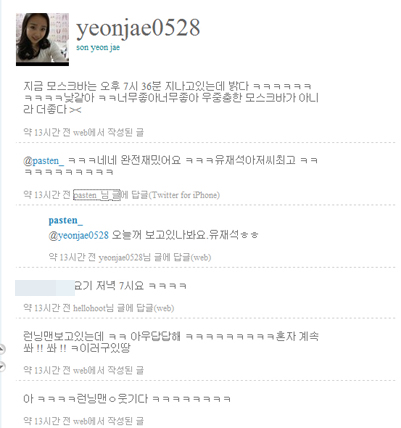Click timestamp before 'pasten_님 글' reply link
The height and width of the screenshot is (428, 401).
coord(47,195)
